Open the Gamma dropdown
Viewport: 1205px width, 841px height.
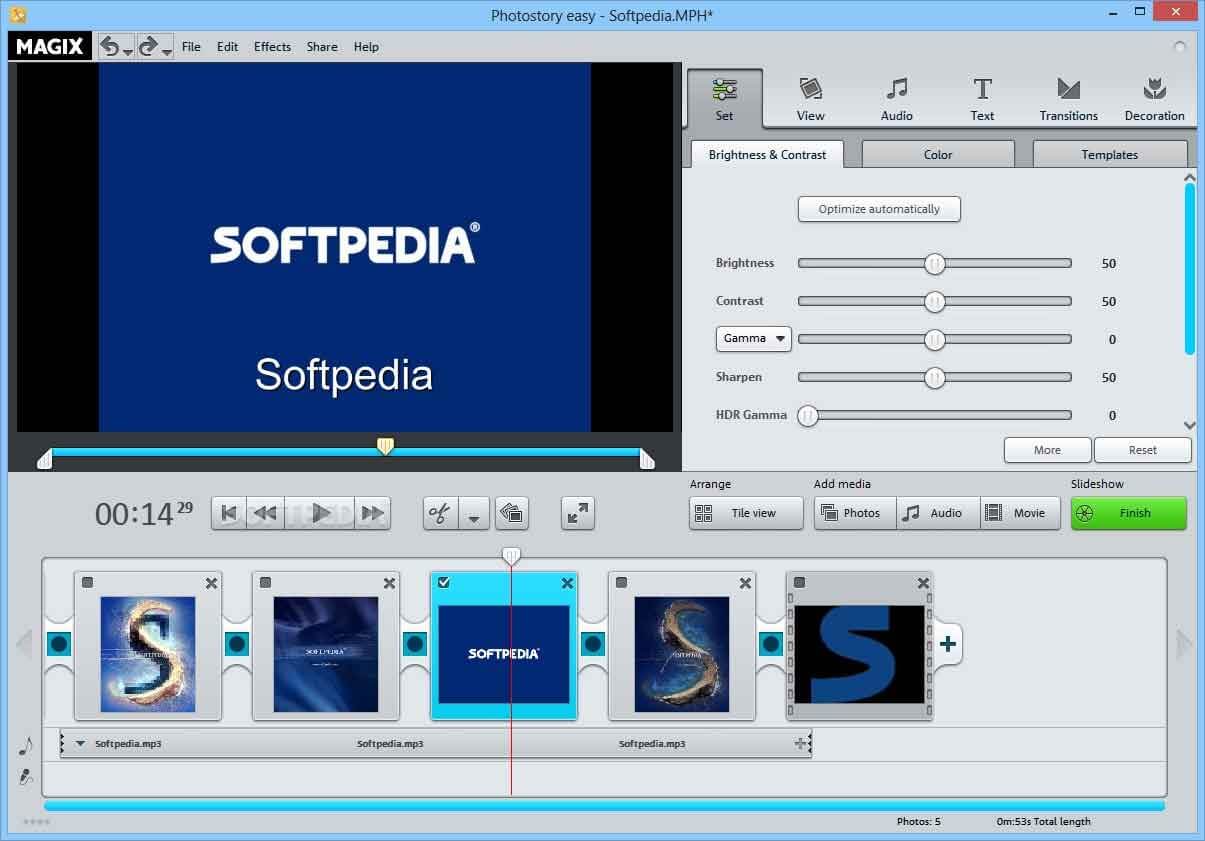point(753,339)
